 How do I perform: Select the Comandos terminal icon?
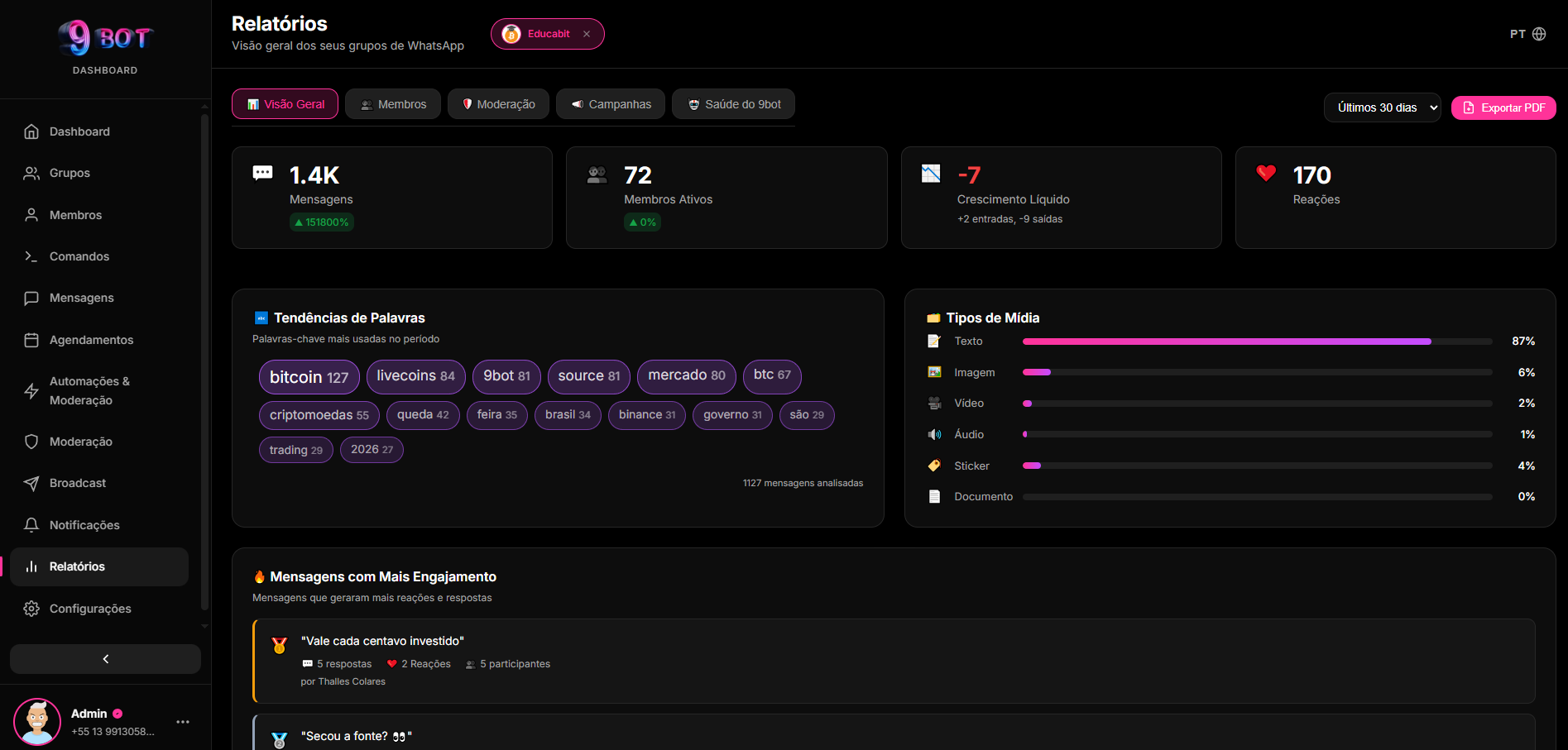click(31, 256)
